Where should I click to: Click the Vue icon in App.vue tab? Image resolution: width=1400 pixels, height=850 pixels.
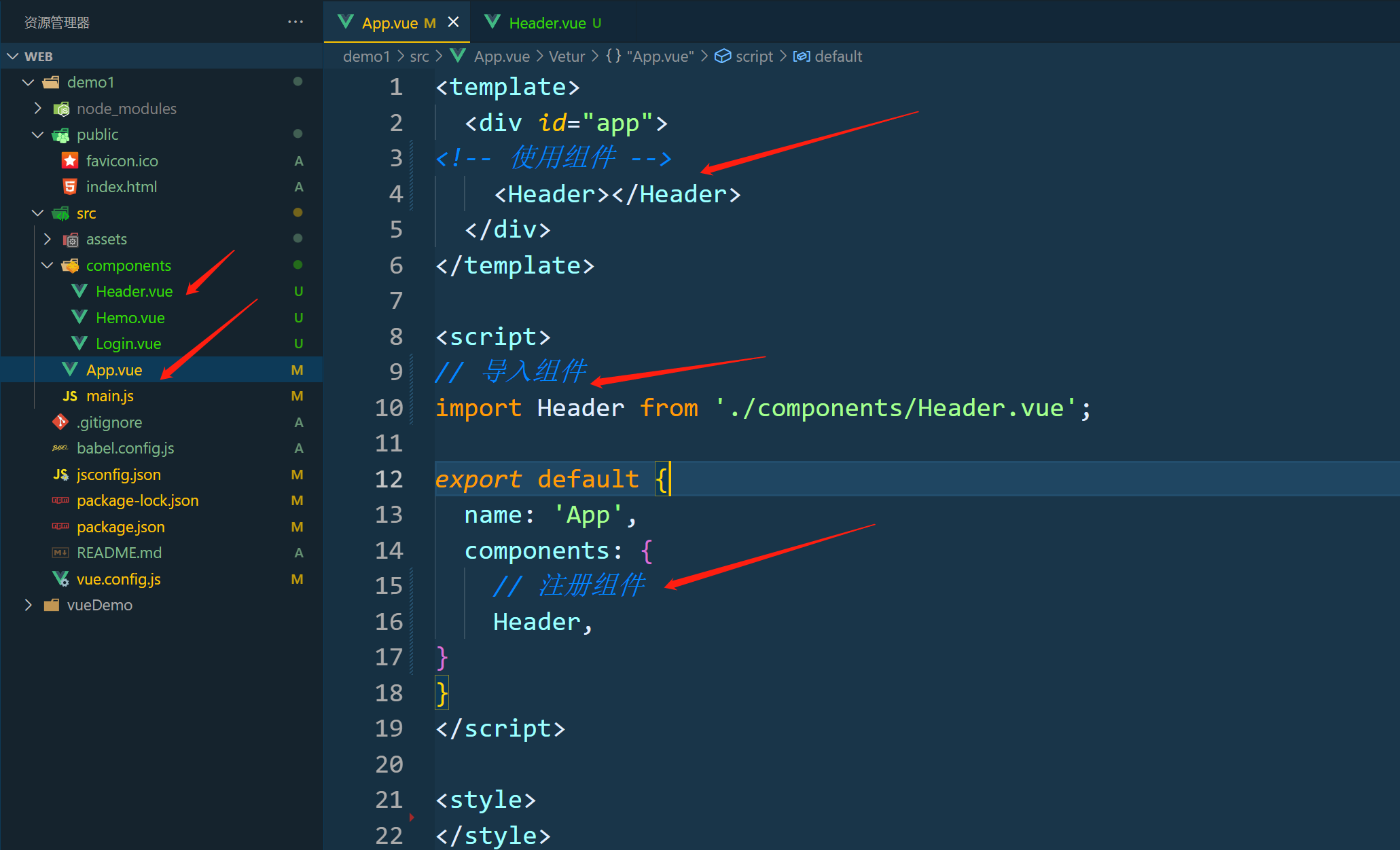click(x=346, y=22)
